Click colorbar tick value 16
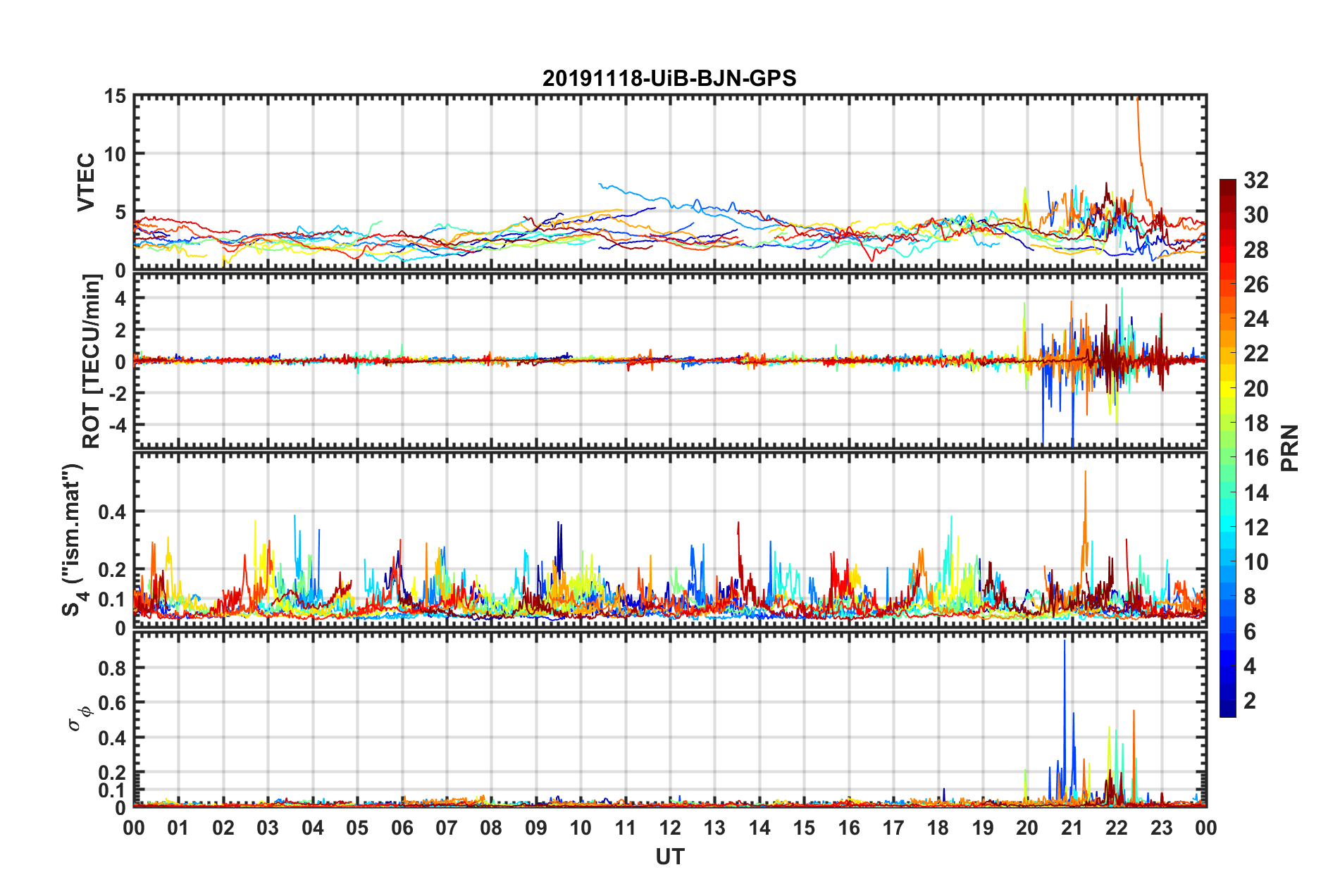The width and height of the screenshot is (1340, 896). (1255, 458)
